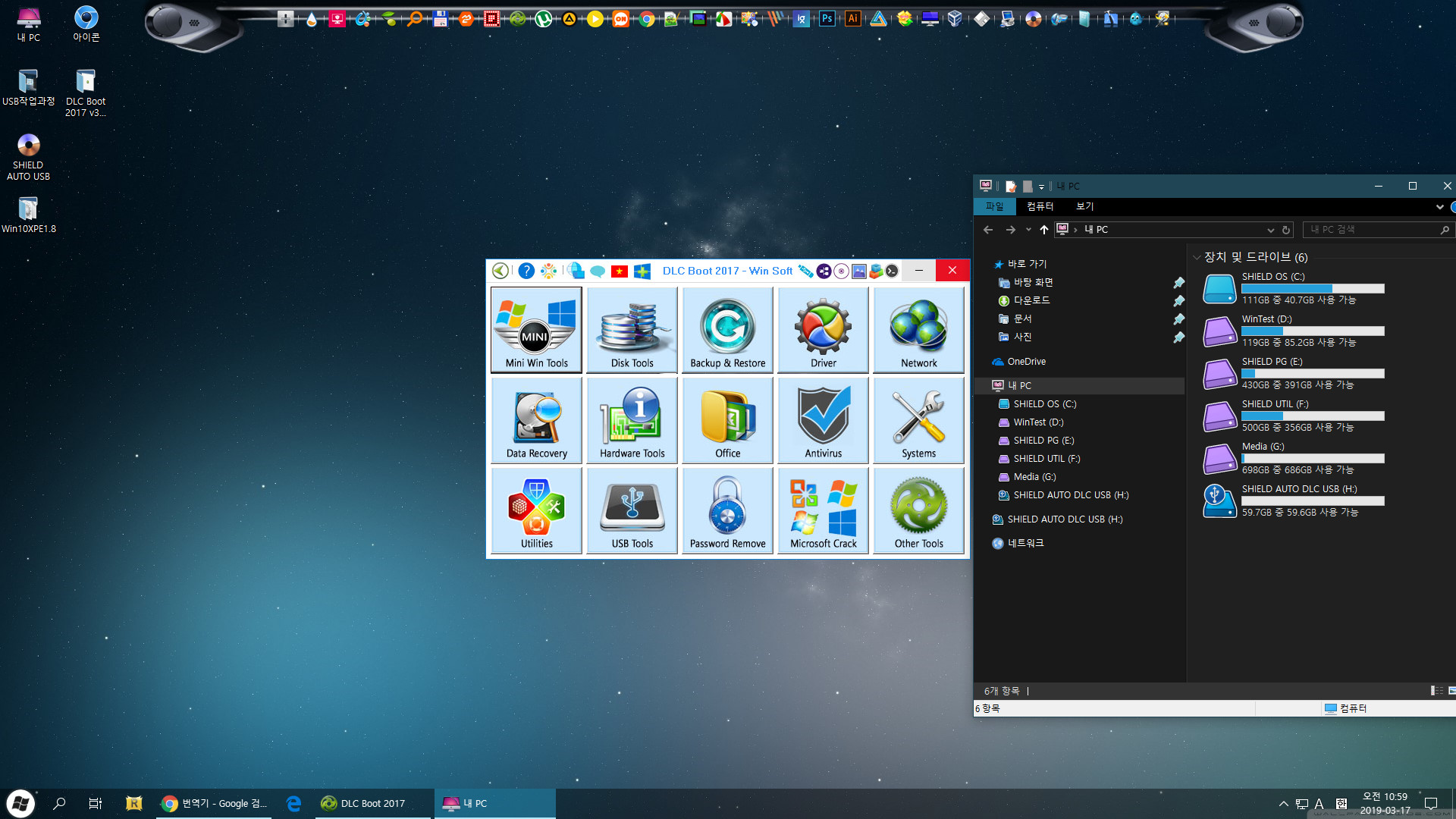Click the USB drive icon in DLC Boot title bar
Image resolution: width=1456 pixels, height=819 pixels.
(805, 271)
